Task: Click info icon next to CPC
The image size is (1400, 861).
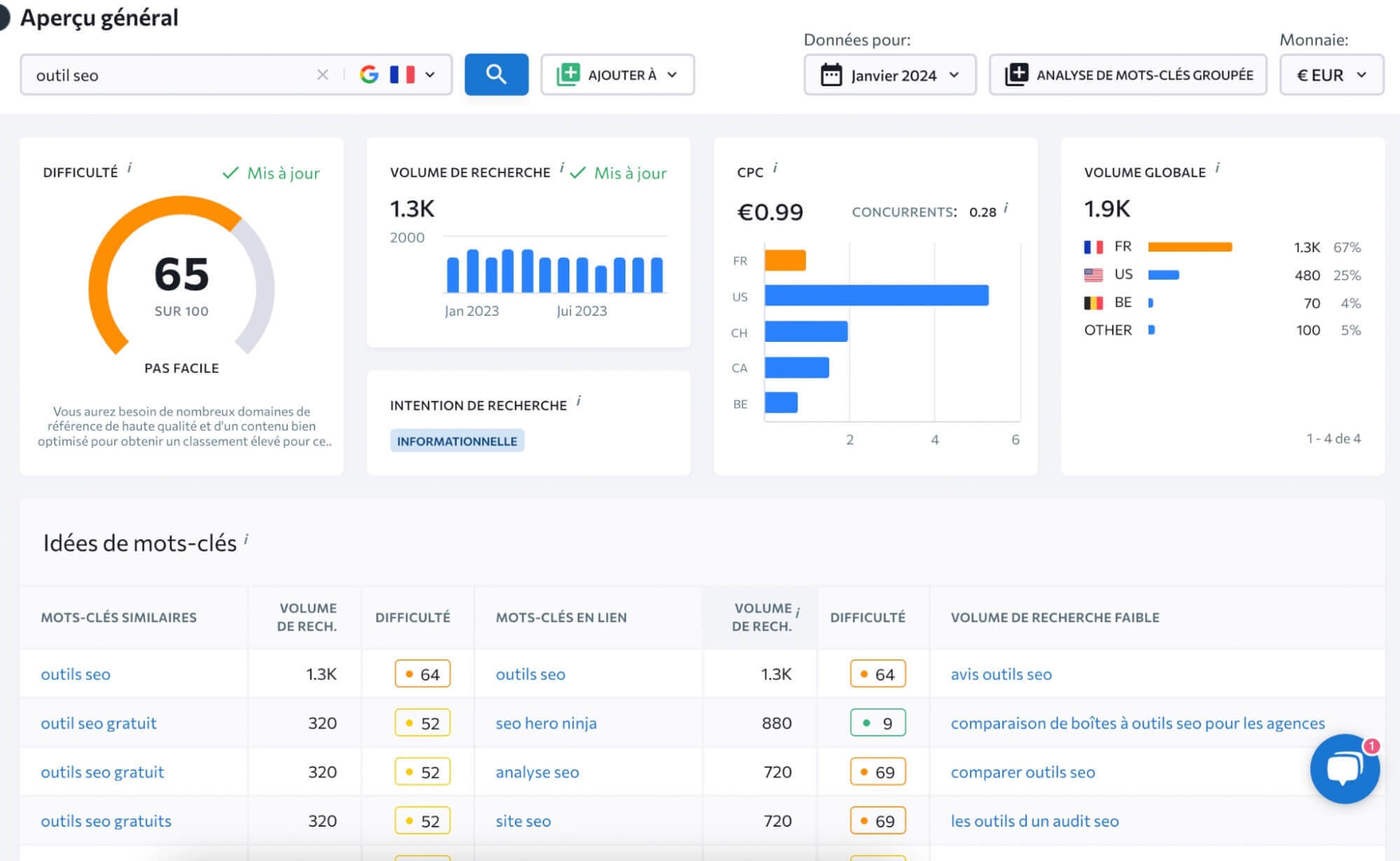Action: point(775,167)
